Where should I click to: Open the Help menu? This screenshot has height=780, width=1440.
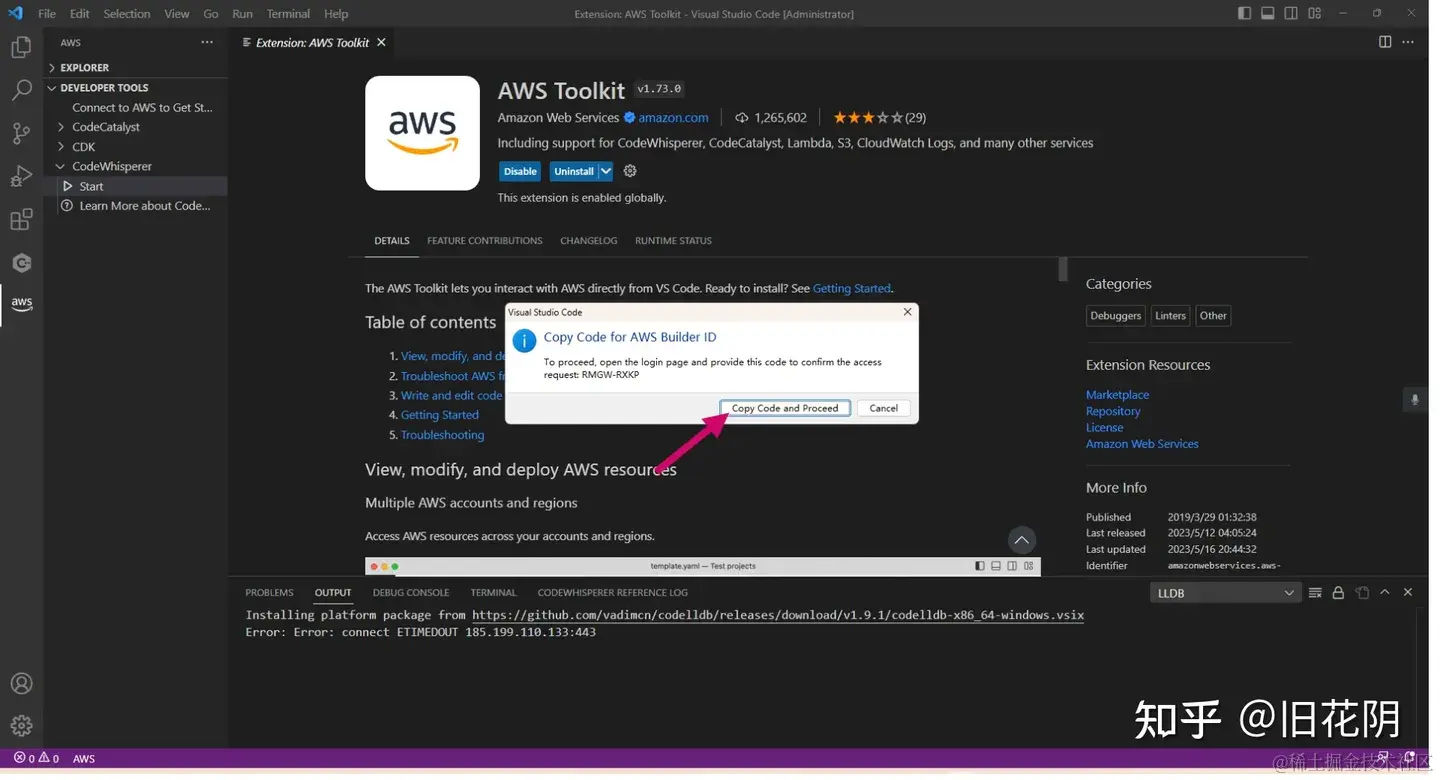336,14
